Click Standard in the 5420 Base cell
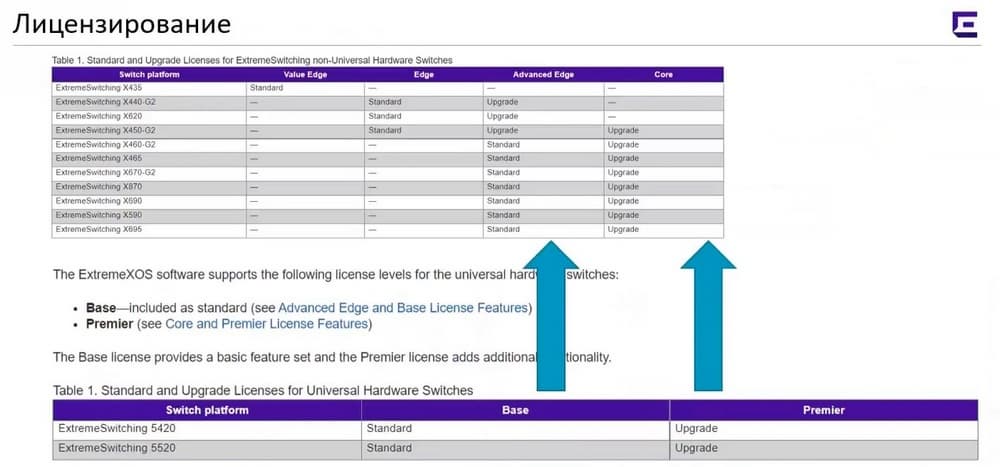Image resolution: width=1000 pixels, height=467 pixels. [389, 429]
